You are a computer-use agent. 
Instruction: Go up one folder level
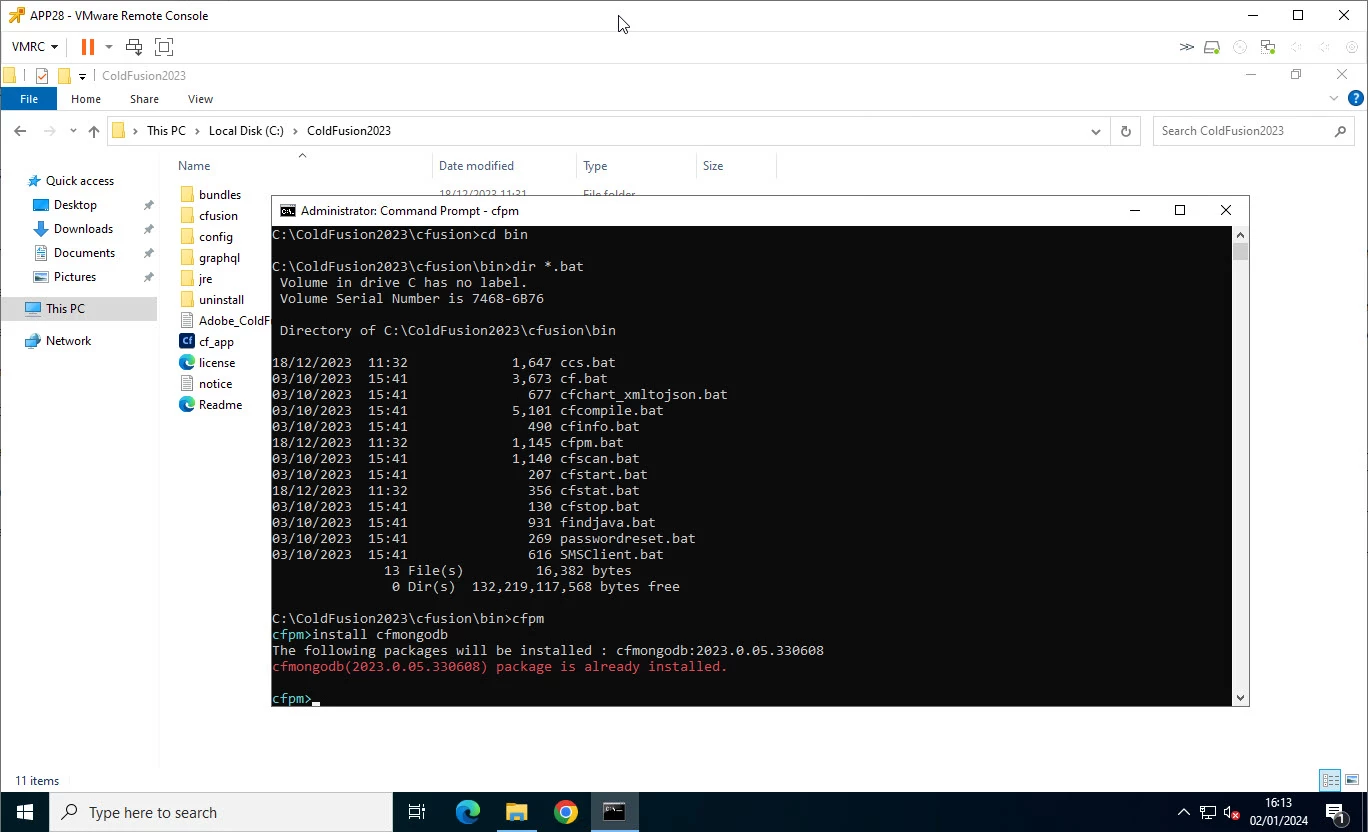coord(93,131)
